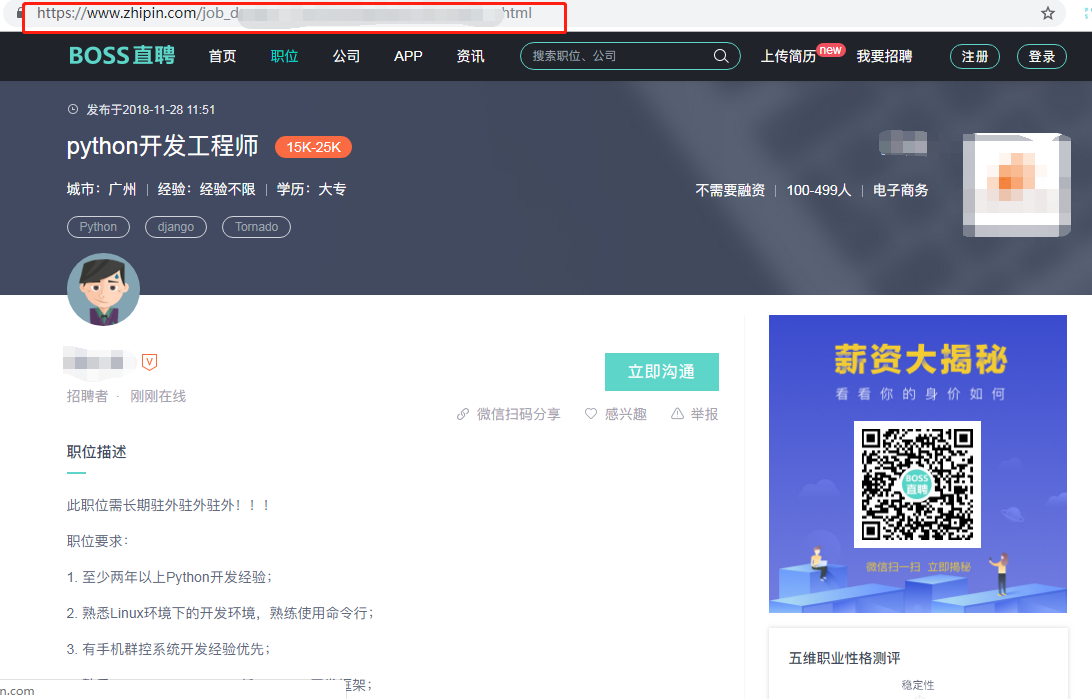1092x699 pixels.
Task: Click 我要招聘 link
Action: [x=884, y=56]
